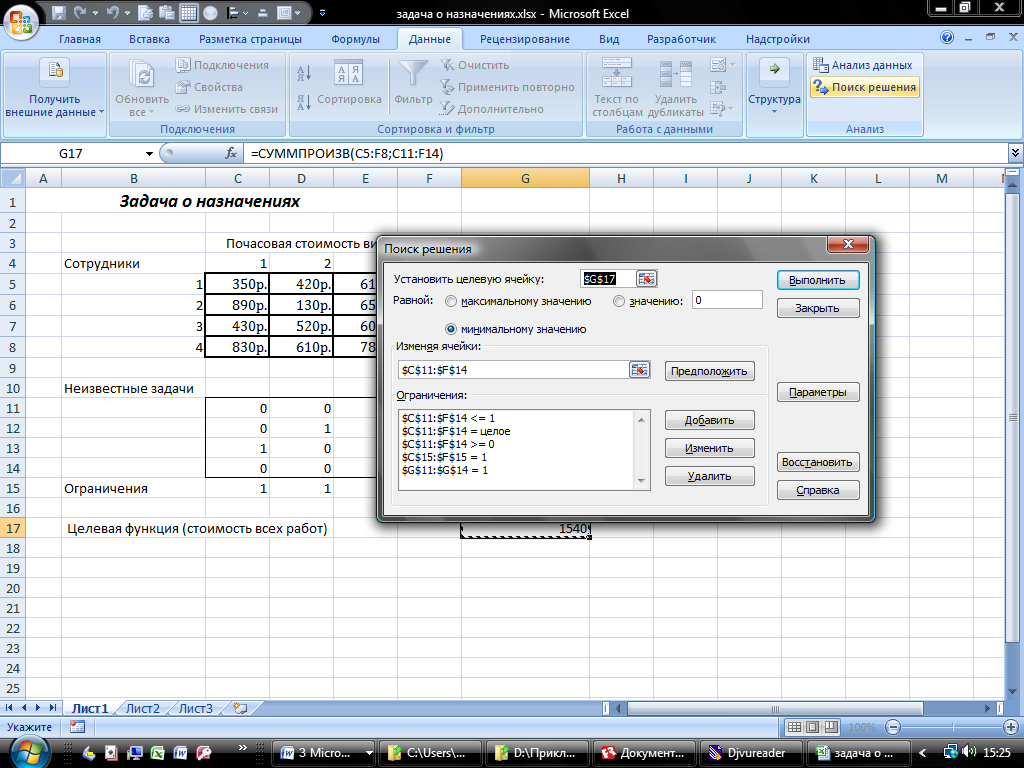Select the максимальному значению radio button
The height and width of the screenshot is (768, 1024).
click(451, 301)
